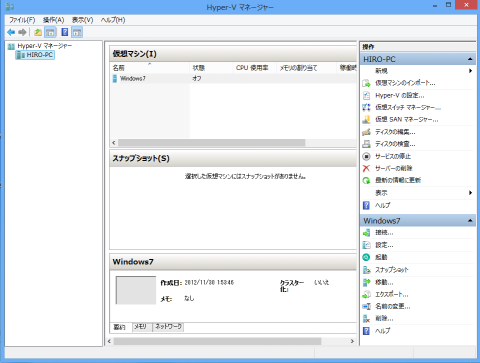Open 仮想スイッチ マネージャー action
Screen dimensions: 480x363
[408, 107]
